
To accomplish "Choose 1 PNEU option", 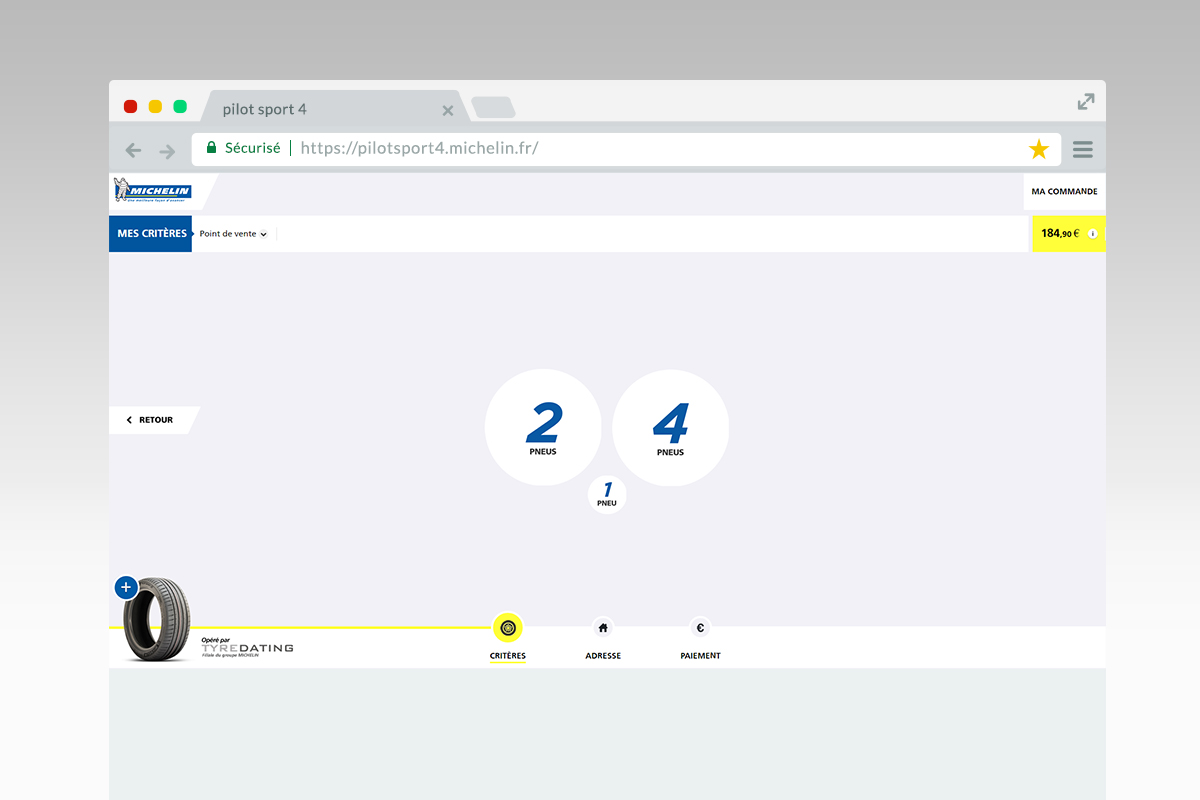I will pyautogui.click(x=607, y=495).
